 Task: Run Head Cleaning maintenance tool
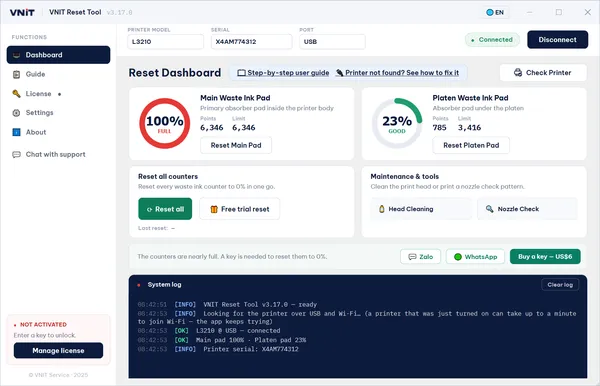click(x=421, y=209)
